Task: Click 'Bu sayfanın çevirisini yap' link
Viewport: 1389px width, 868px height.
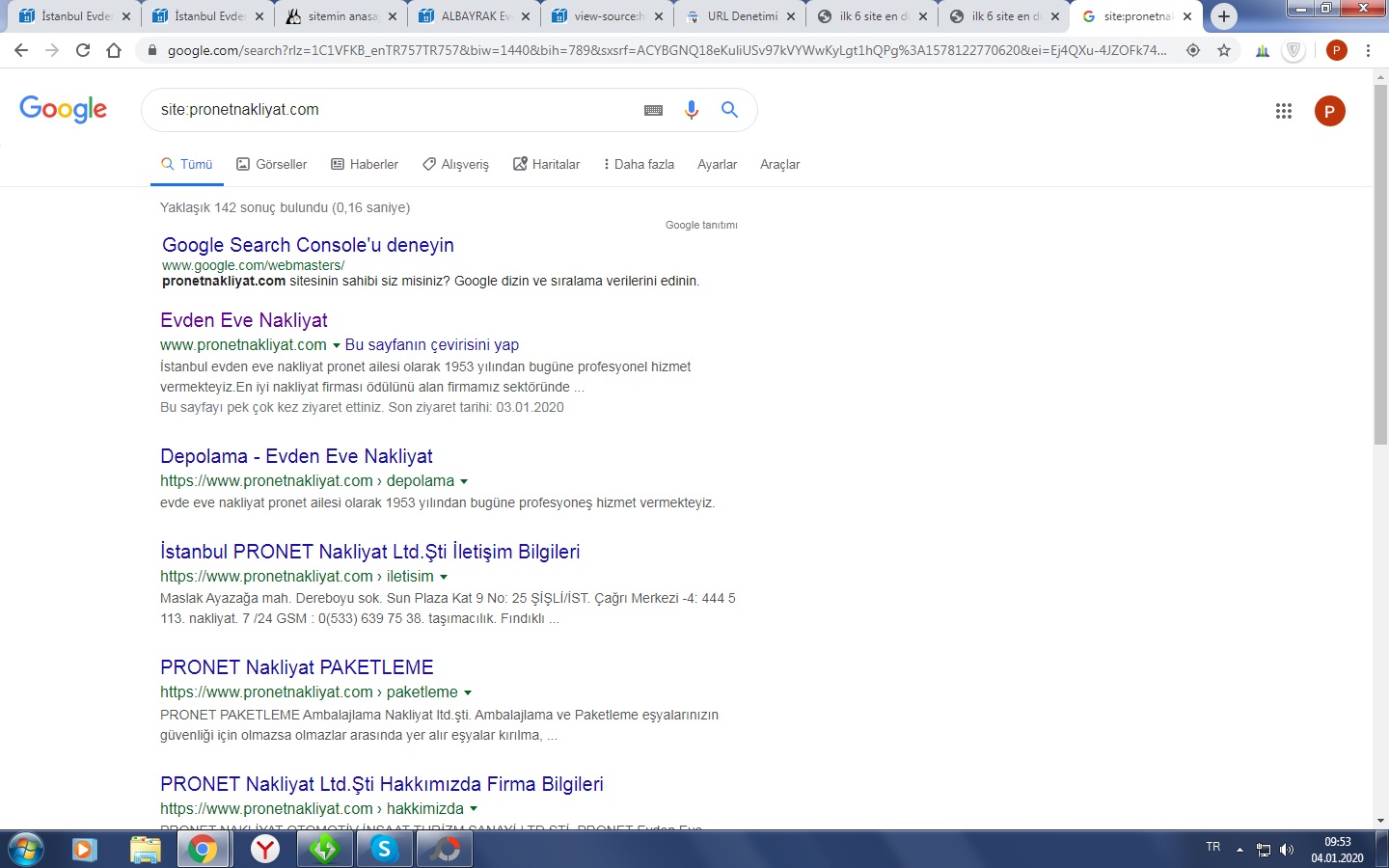Action: click(x=432, y=345)
